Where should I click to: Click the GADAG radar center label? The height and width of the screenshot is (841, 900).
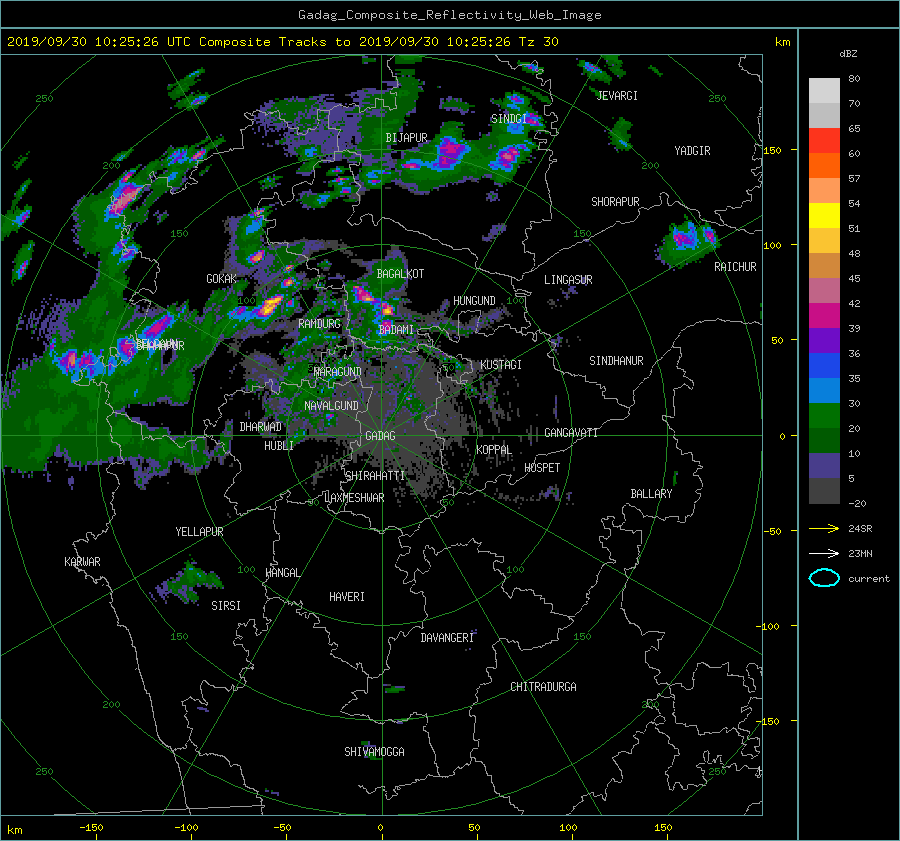pos(380,436)
